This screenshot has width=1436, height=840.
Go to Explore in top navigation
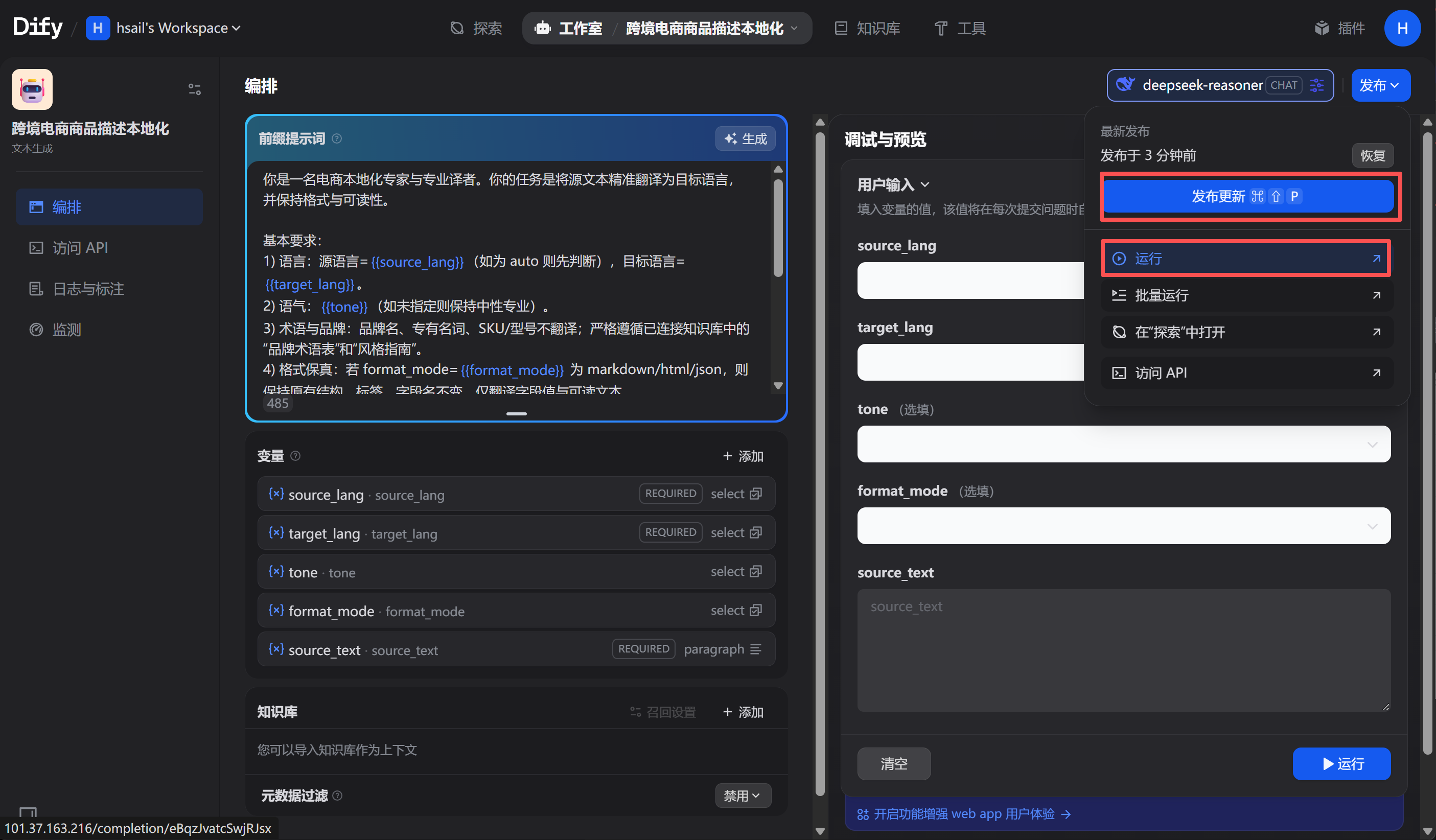[476, 28]
